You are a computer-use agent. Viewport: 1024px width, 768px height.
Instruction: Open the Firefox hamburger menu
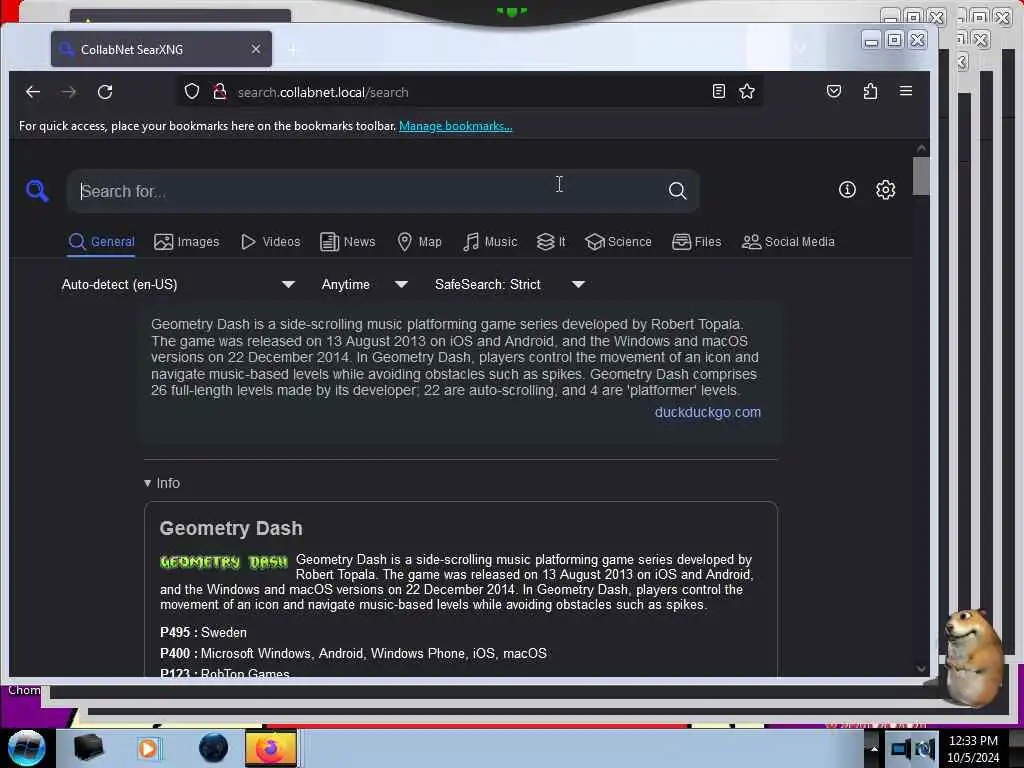point(906,91)
